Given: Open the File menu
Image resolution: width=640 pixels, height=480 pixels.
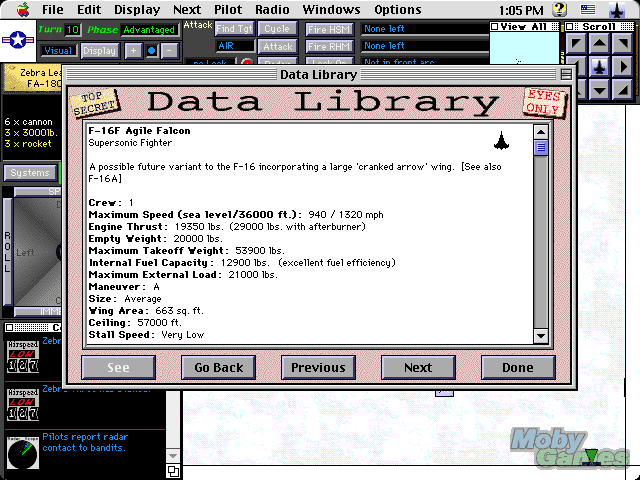Looking at the screenshot, I should 53,9.
